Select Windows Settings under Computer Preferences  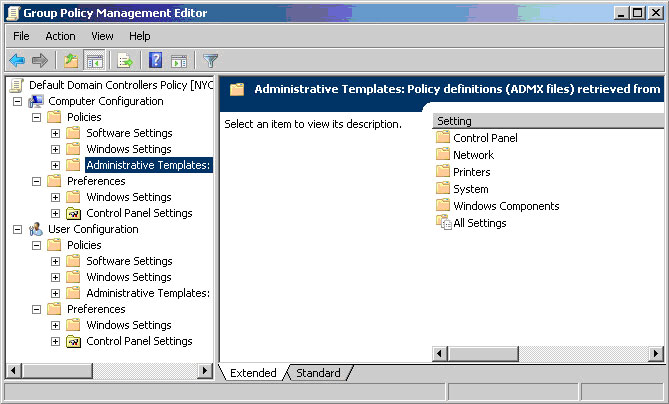pos(129,197)
